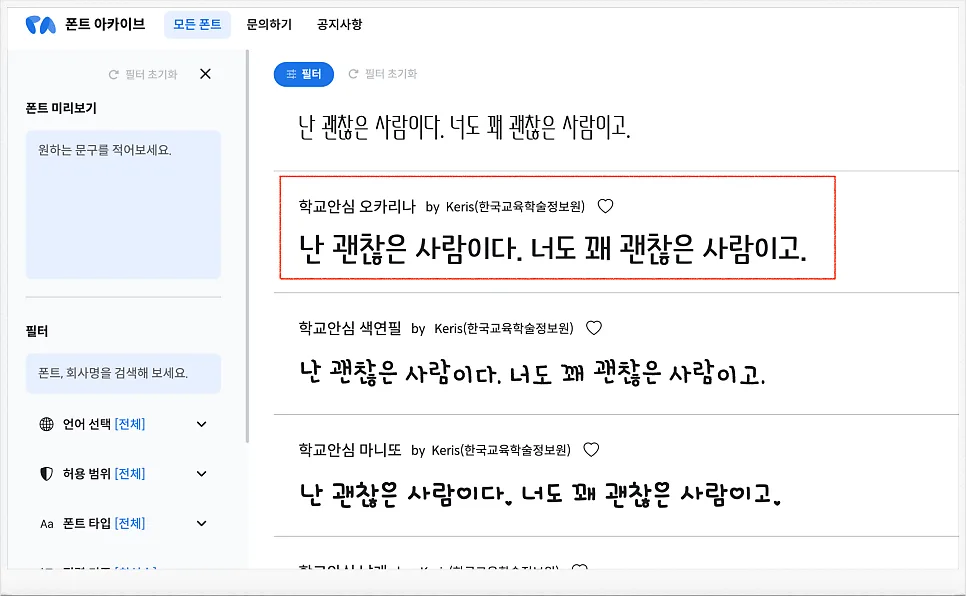Click the 허용 범위 [전체] label

[x=104, y=474]
